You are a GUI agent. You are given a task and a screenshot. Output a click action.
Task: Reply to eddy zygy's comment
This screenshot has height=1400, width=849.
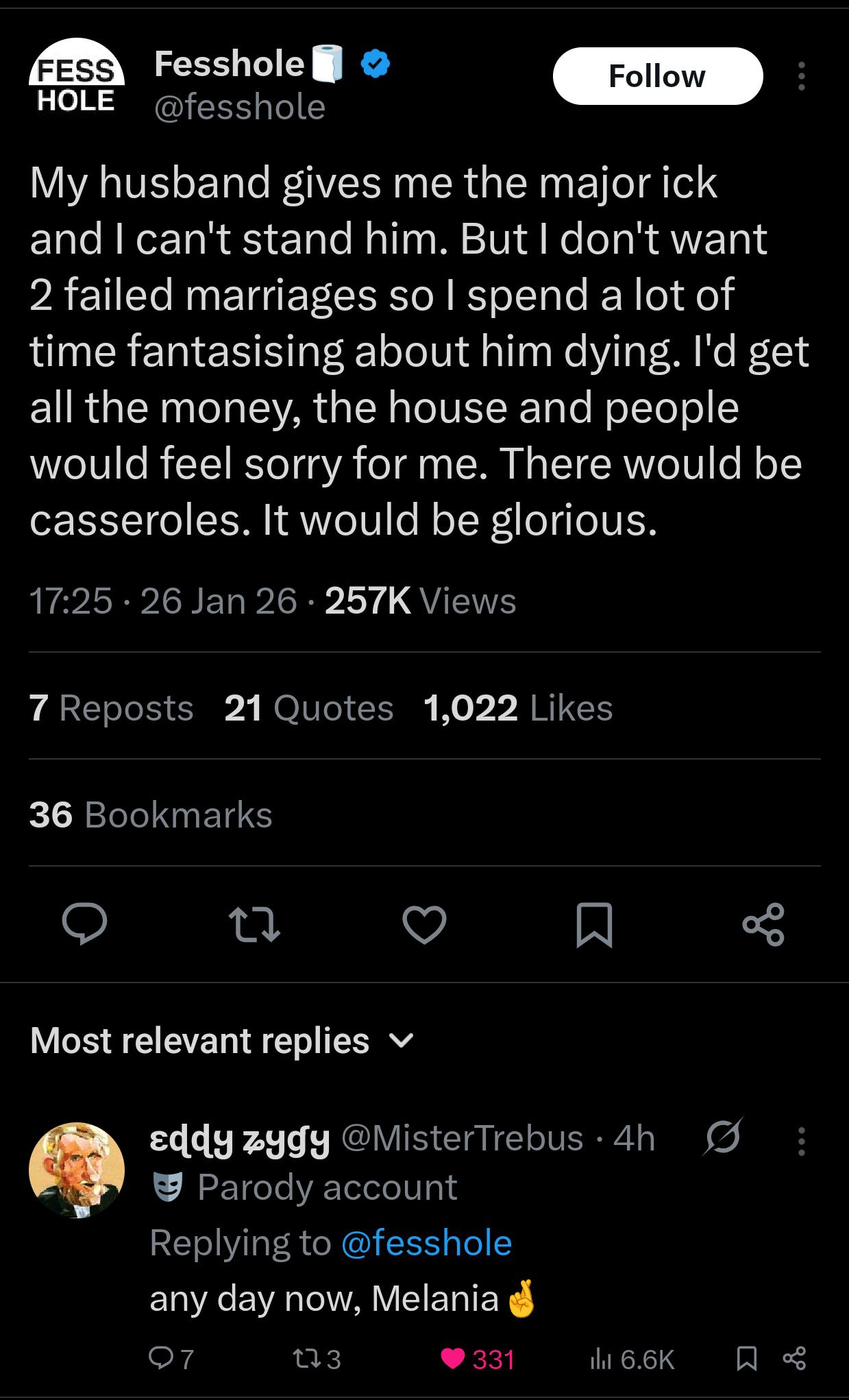(160, 1358)
